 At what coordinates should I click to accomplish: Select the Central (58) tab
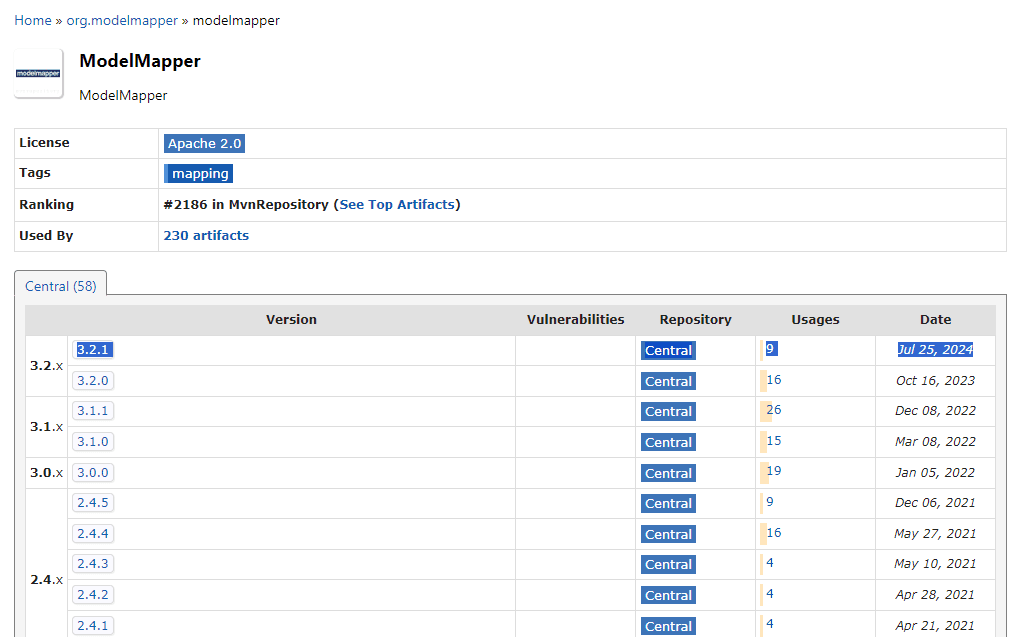[x=60, y=286]
